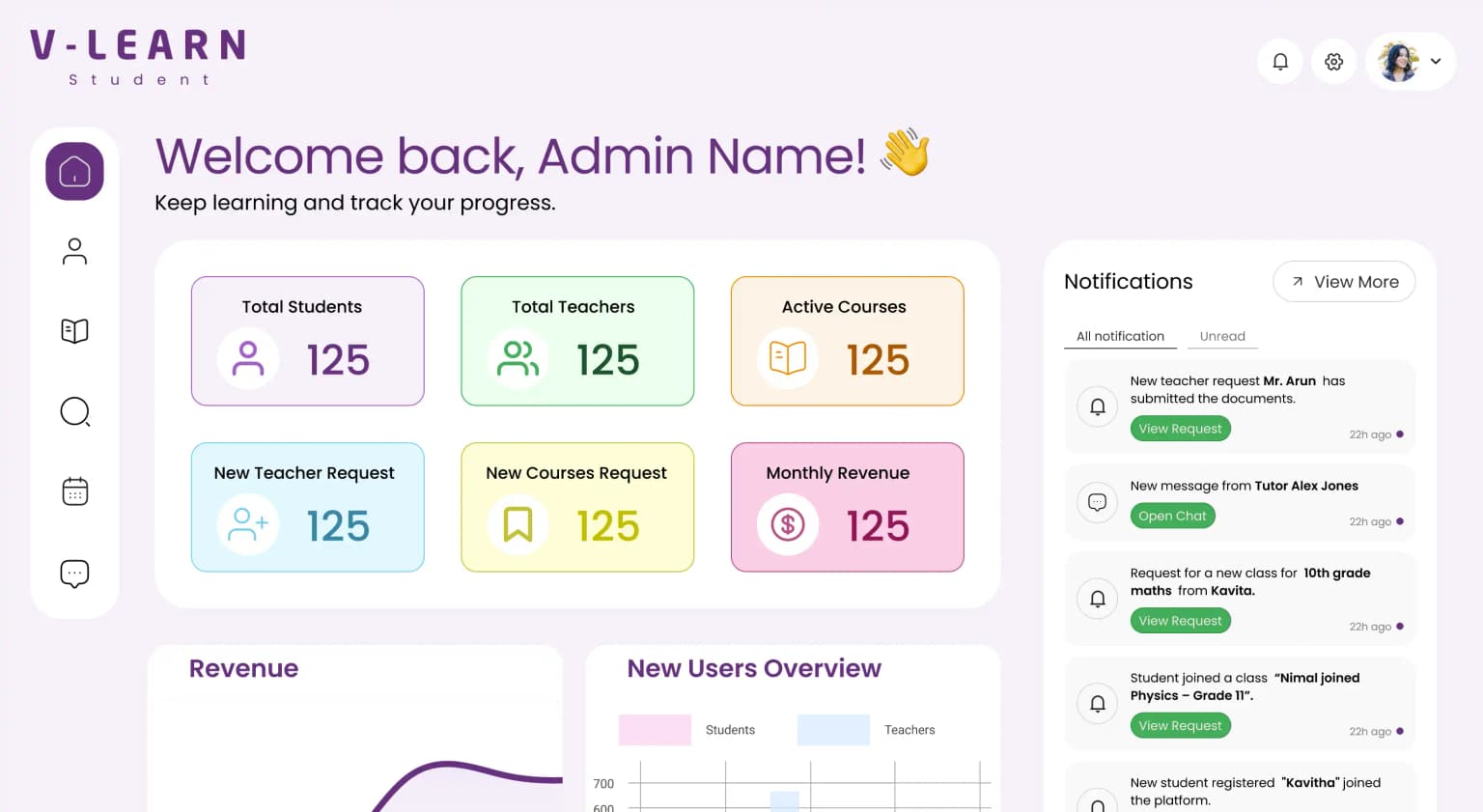Click the New Users Overview heading
1483x812 pixels.
tap(754, 668)
